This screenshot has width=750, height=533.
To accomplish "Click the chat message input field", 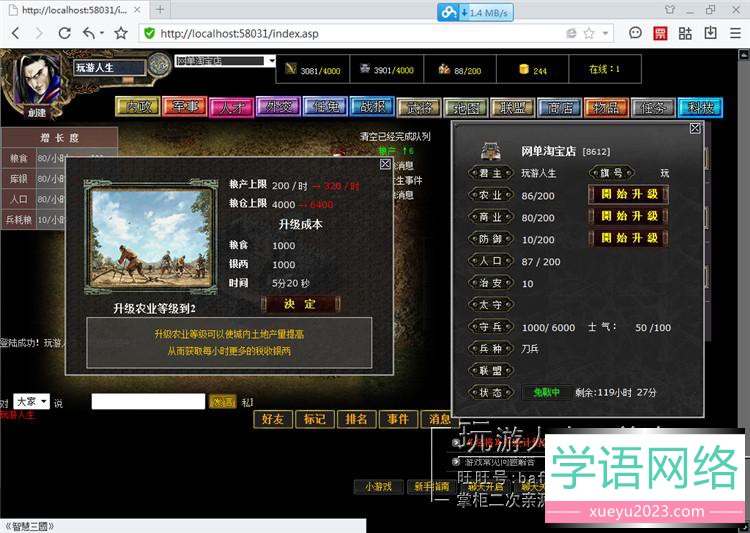I will (x=148, y=401).
